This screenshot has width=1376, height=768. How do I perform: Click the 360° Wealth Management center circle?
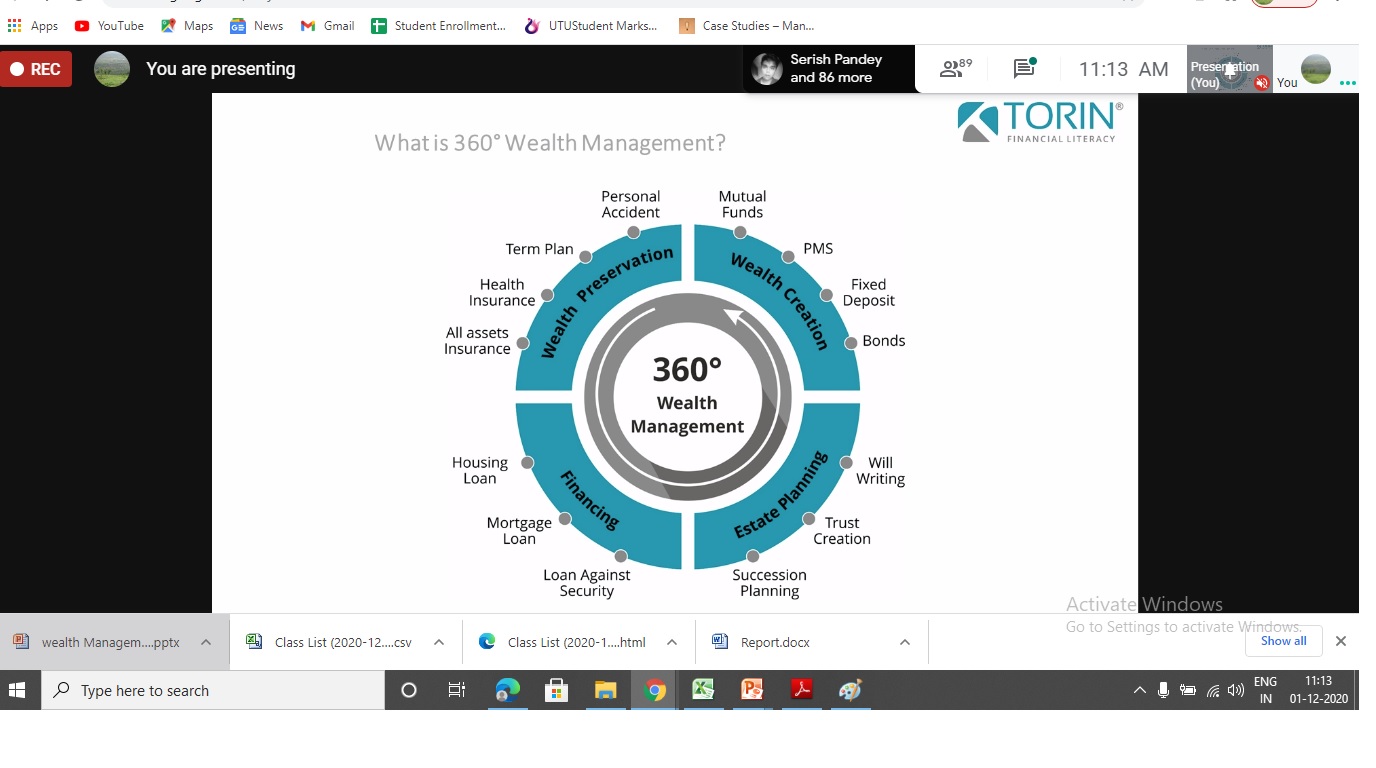coord(687,397)
